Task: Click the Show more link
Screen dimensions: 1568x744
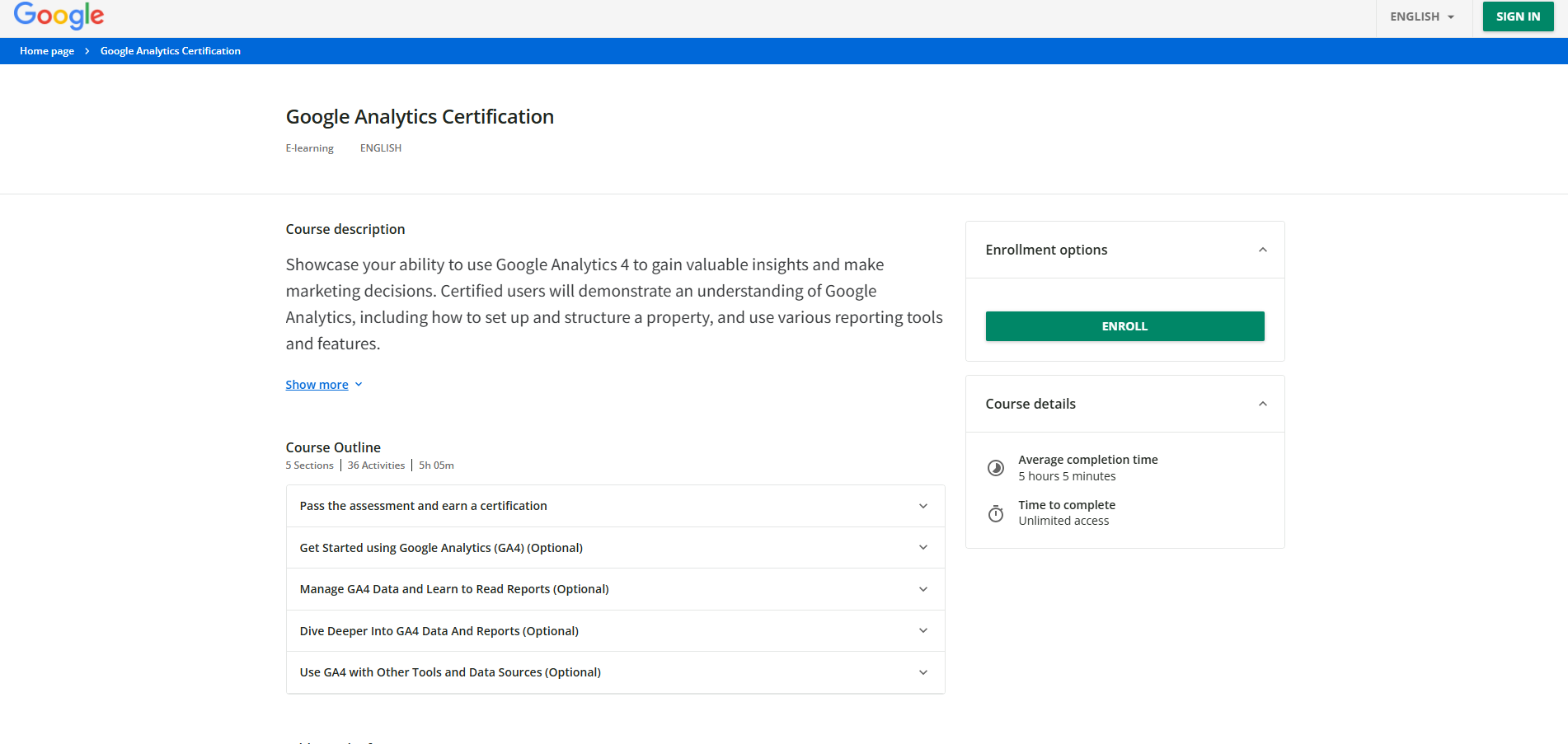Action: pos(317,385)
